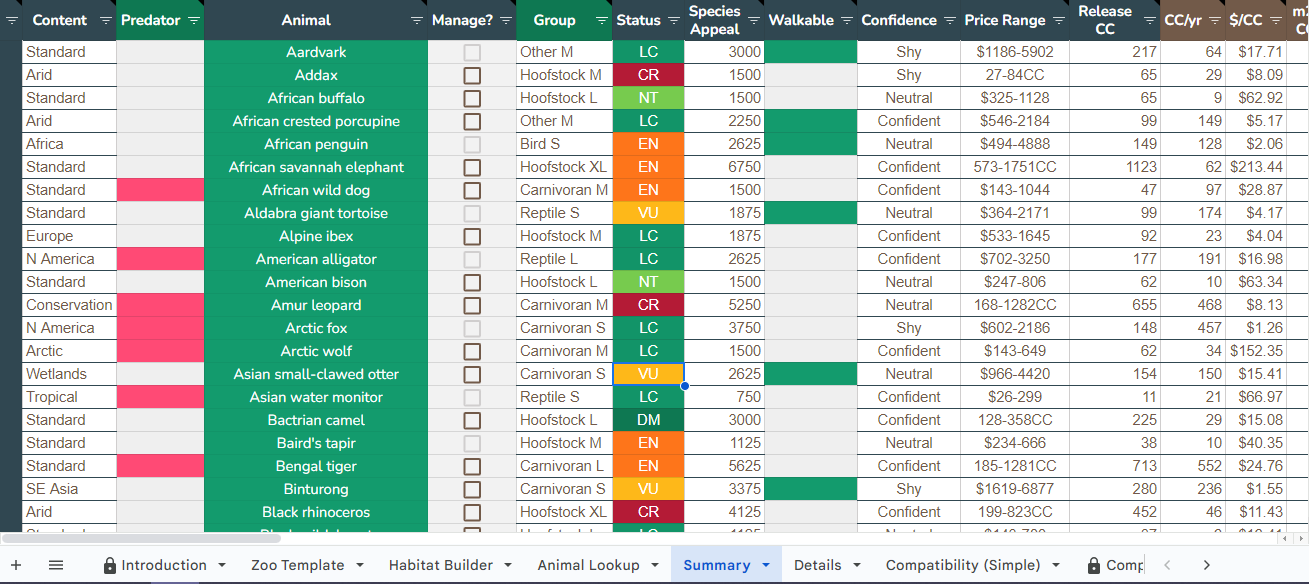Check the Manage box for Amur leopard
This screenshot has height=584, width=1309.
472,305
